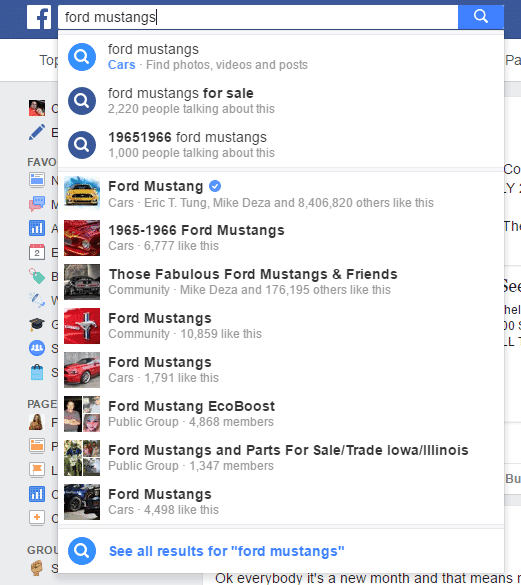Click the magnifier icon beside '19651966 ford mustangs'
Screen dimensions: 521x585
(x=82, y=145)
